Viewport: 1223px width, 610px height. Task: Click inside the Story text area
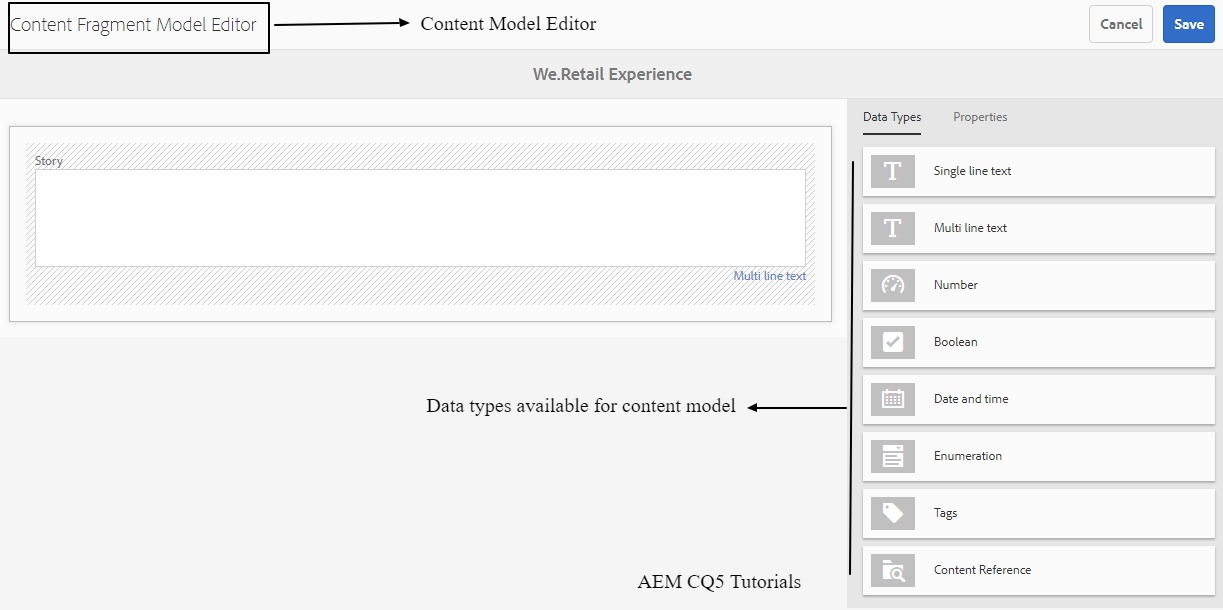pyautogui.click(x=420, y=218)
